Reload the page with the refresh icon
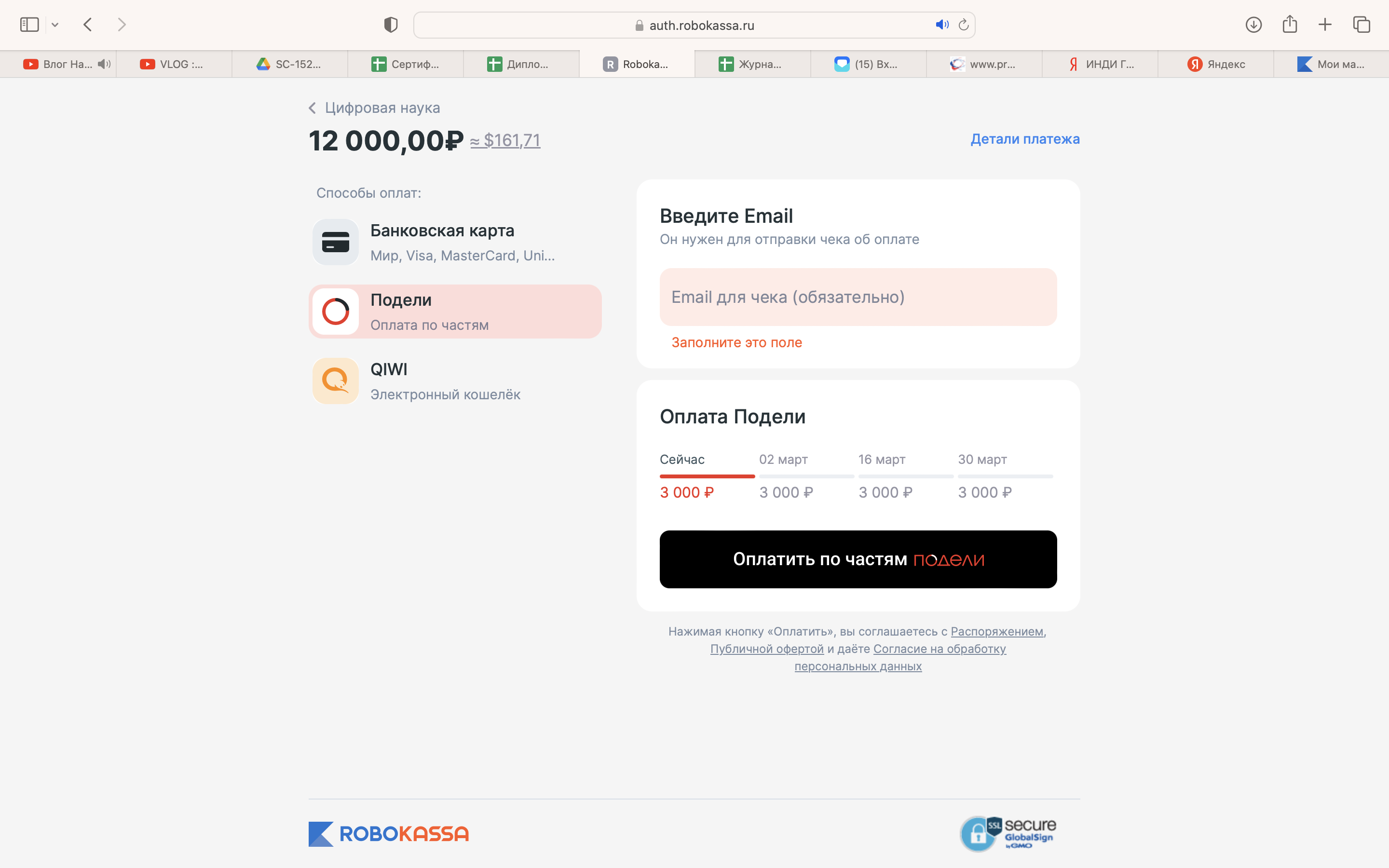The height and width of the screenshot is (868, 1389). point(964,25)
